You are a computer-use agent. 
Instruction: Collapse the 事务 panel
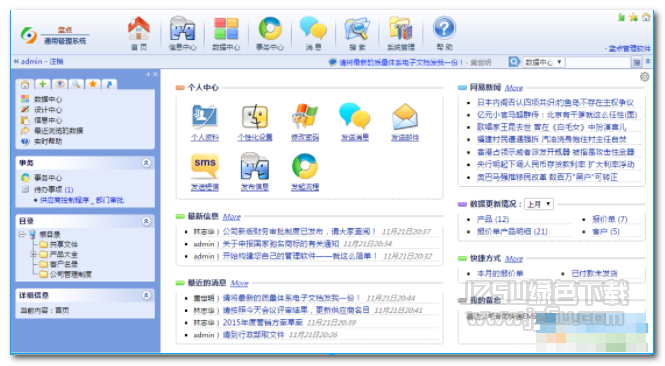[146, 163]
